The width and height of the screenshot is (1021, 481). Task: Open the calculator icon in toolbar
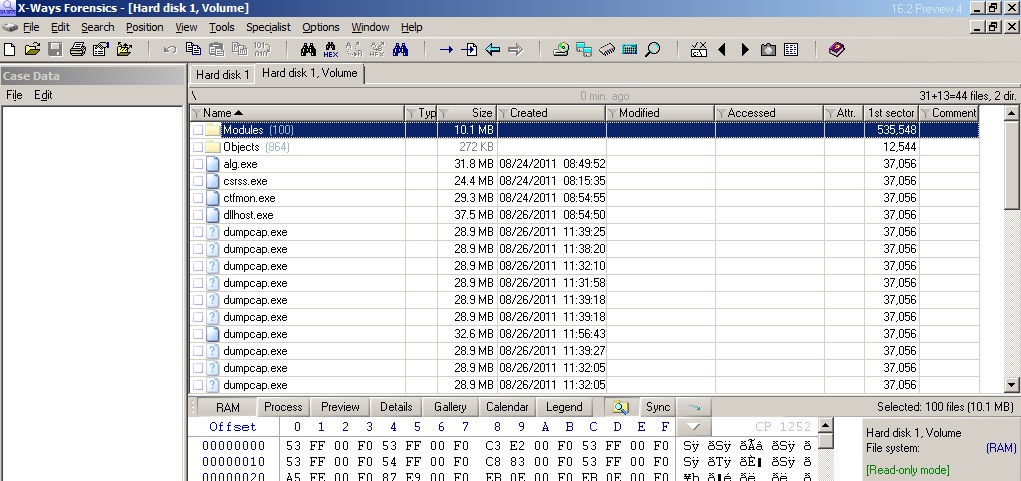point(630,49)
